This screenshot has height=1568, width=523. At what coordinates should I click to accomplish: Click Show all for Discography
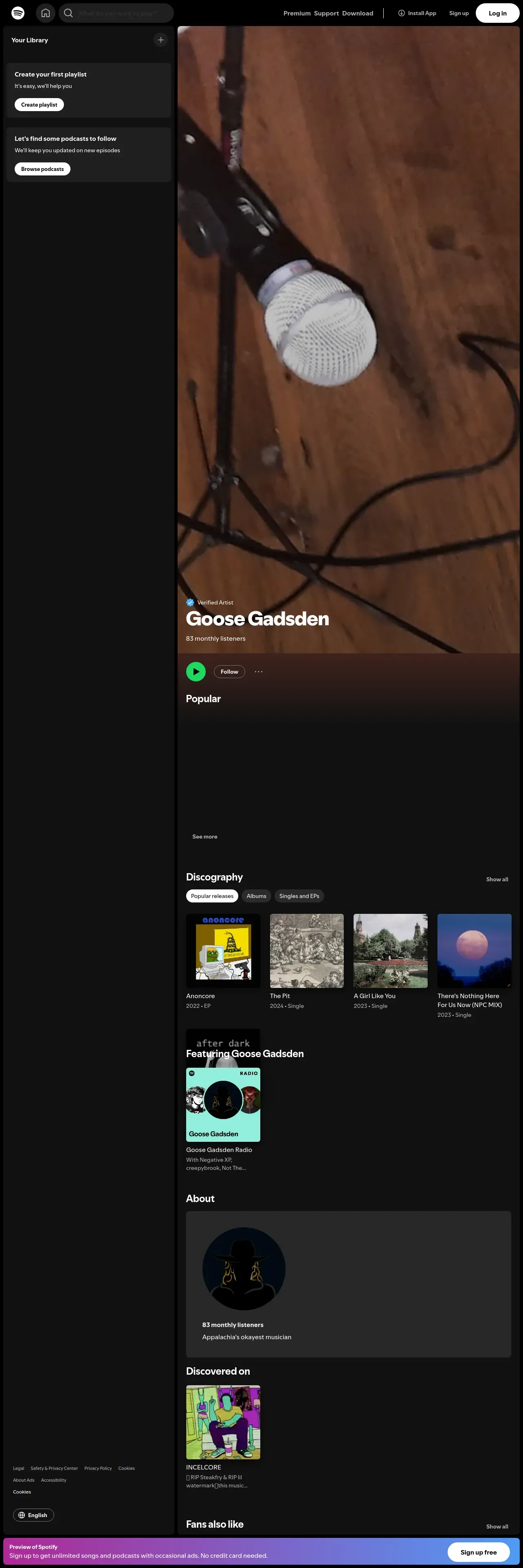pyautogui.click(x=497, y=879)
